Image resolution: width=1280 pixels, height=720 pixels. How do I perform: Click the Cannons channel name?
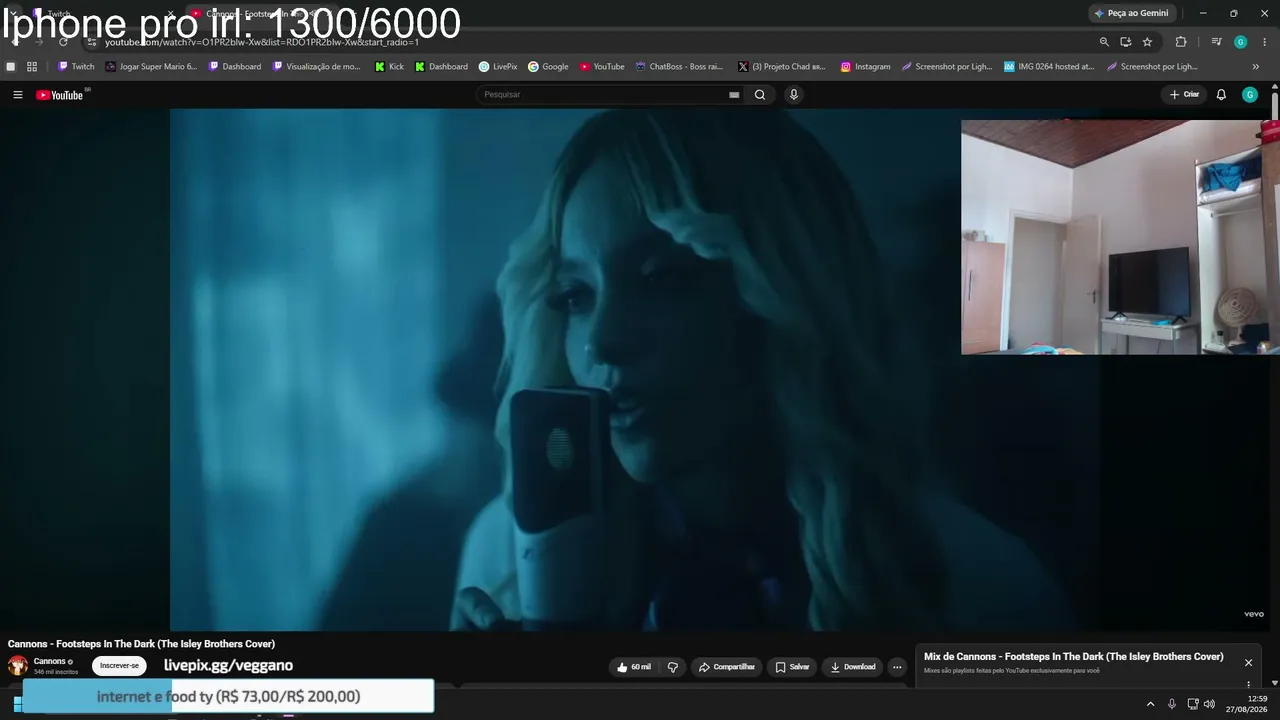pyautogui.click(x=49, y=661)
